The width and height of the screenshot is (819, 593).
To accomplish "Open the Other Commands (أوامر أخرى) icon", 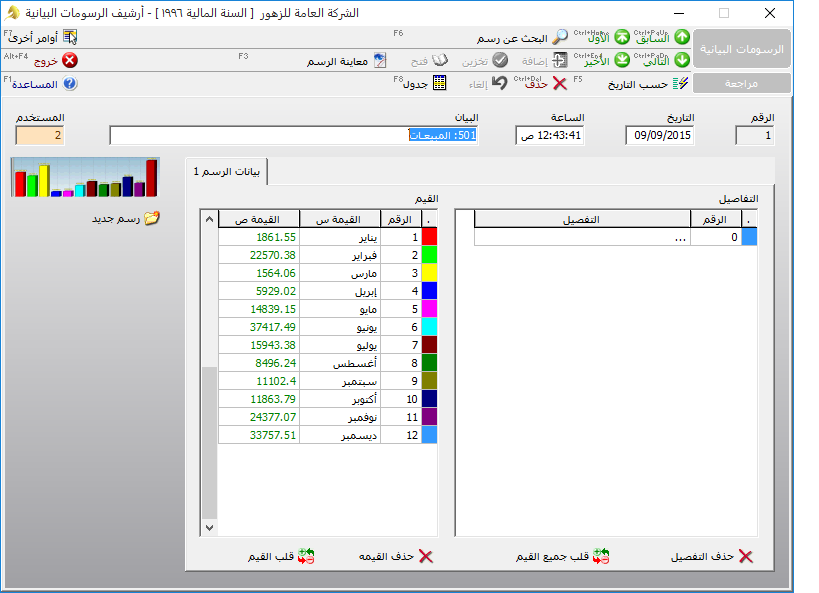I will pos(70,37).
